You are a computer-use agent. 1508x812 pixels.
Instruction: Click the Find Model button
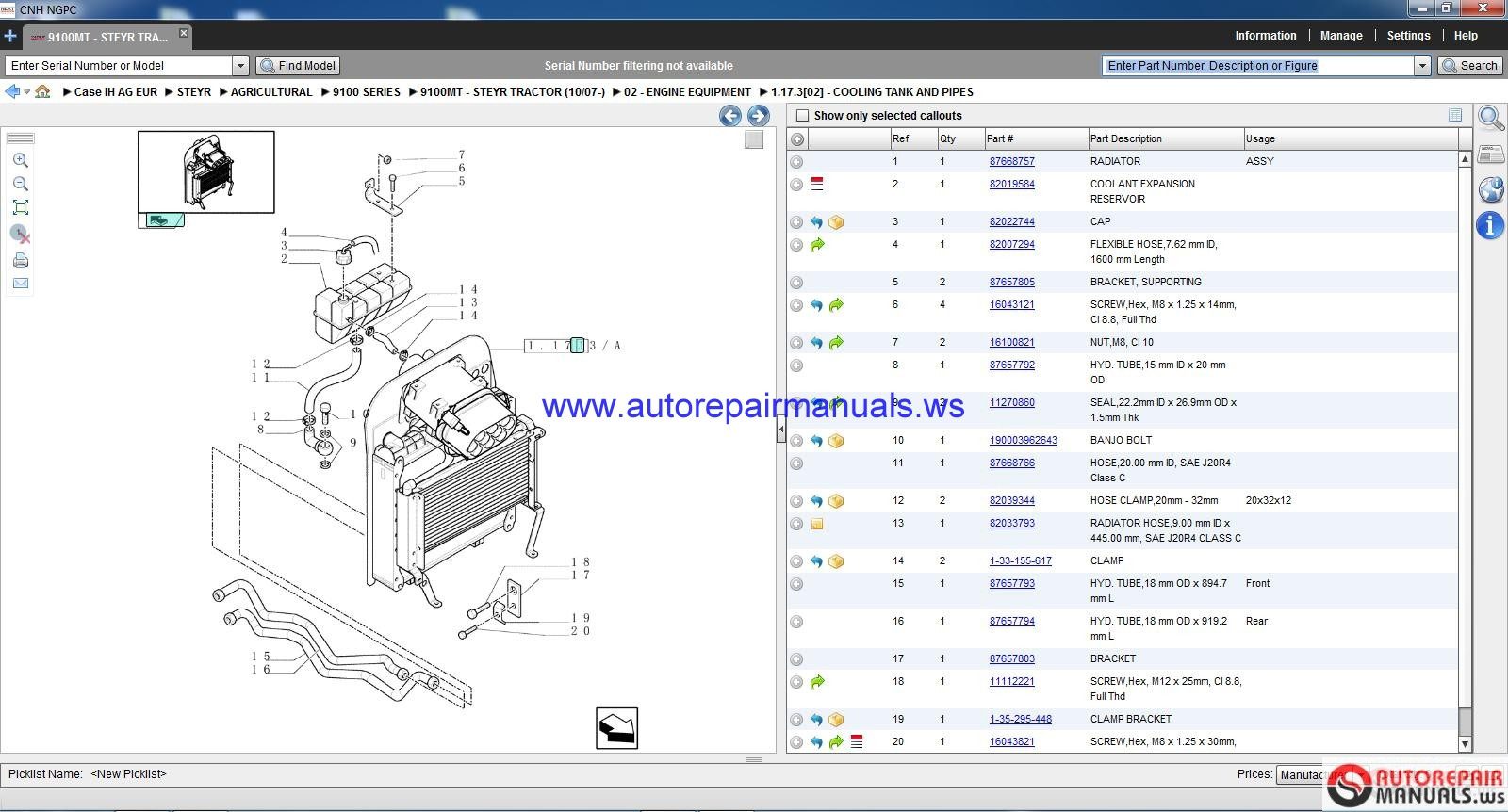[x=298, y=65]
